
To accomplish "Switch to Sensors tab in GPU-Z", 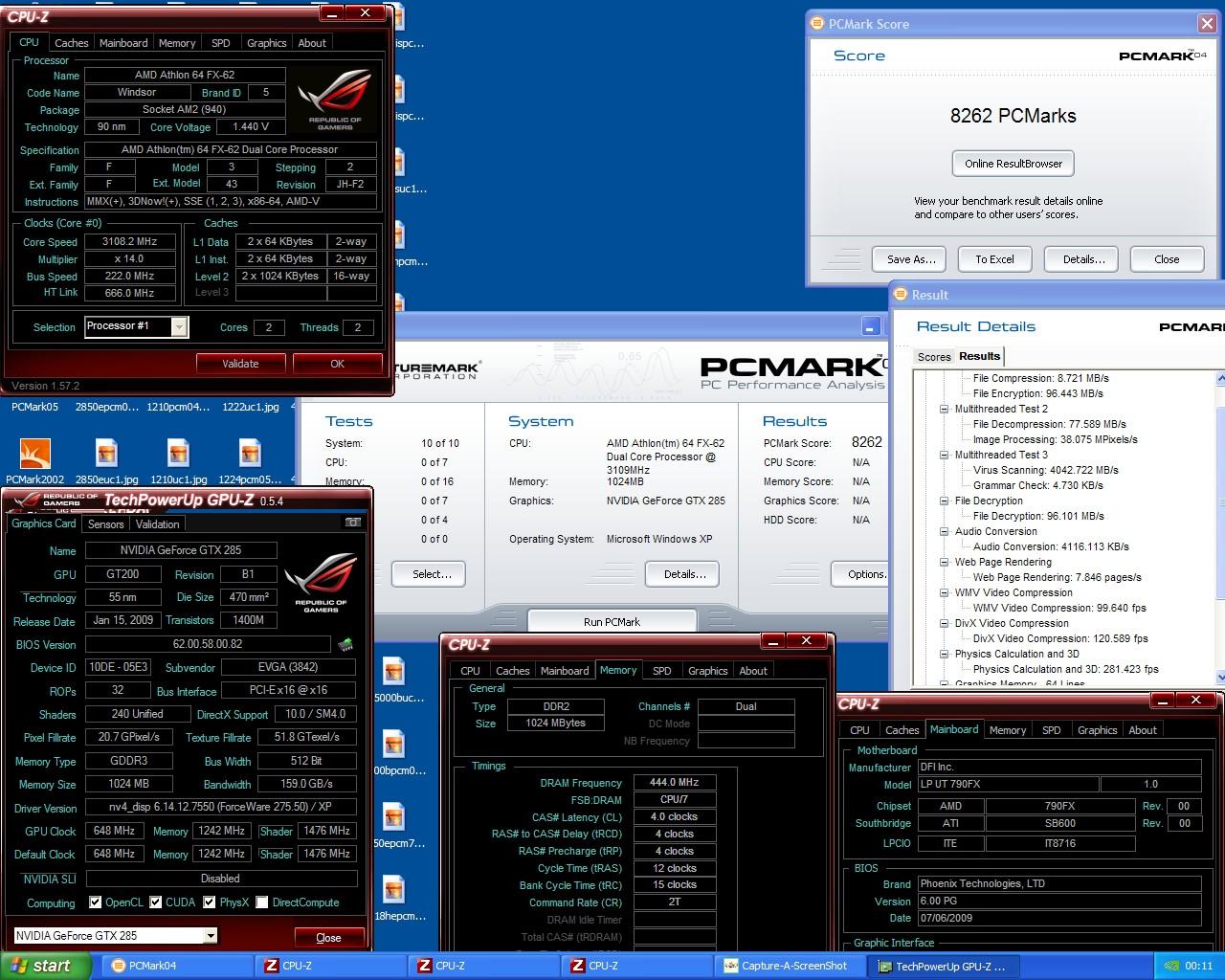I will pyautogui.click(x=105, y=523).
